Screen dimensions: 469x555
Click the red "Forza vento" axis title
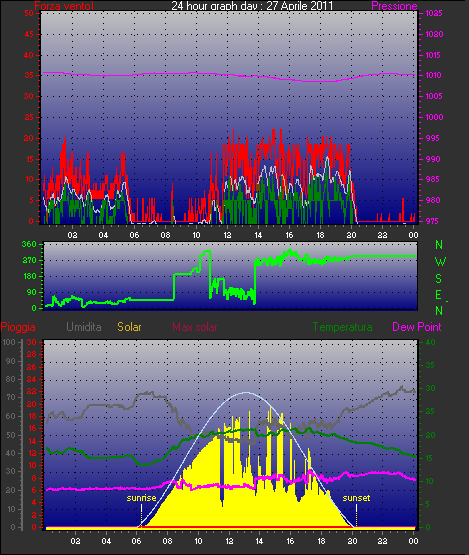pyautogui.click(x=64, y=6)
